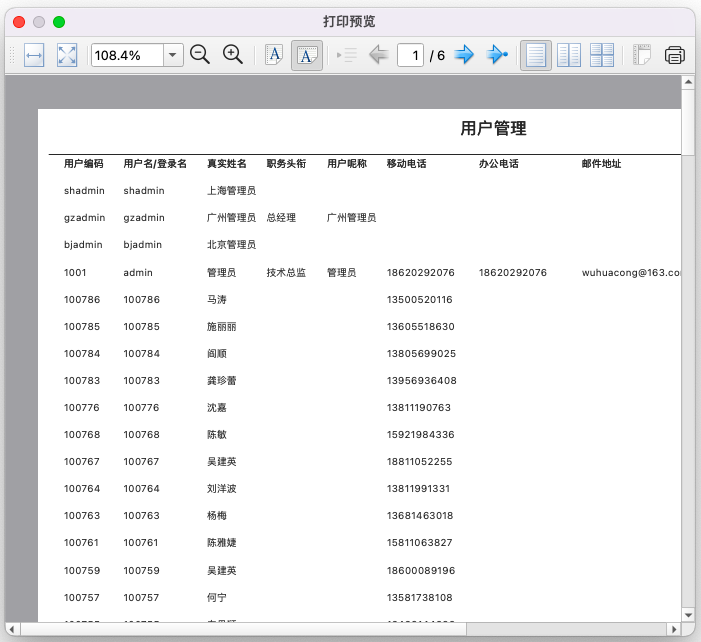Open the page setup dialog
The width and height of the screenshot is (701, 642).
click(x=642, y=56)
